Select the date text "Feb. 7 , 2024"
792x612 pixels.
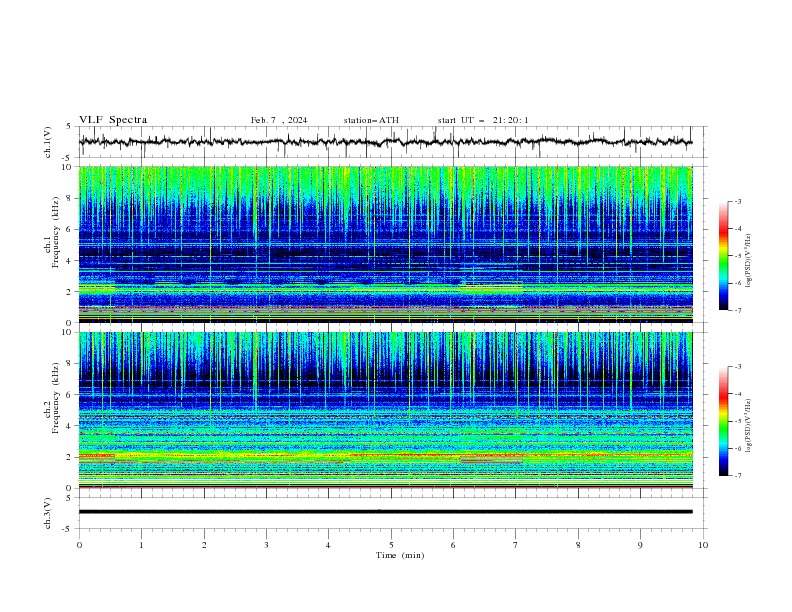279,120
